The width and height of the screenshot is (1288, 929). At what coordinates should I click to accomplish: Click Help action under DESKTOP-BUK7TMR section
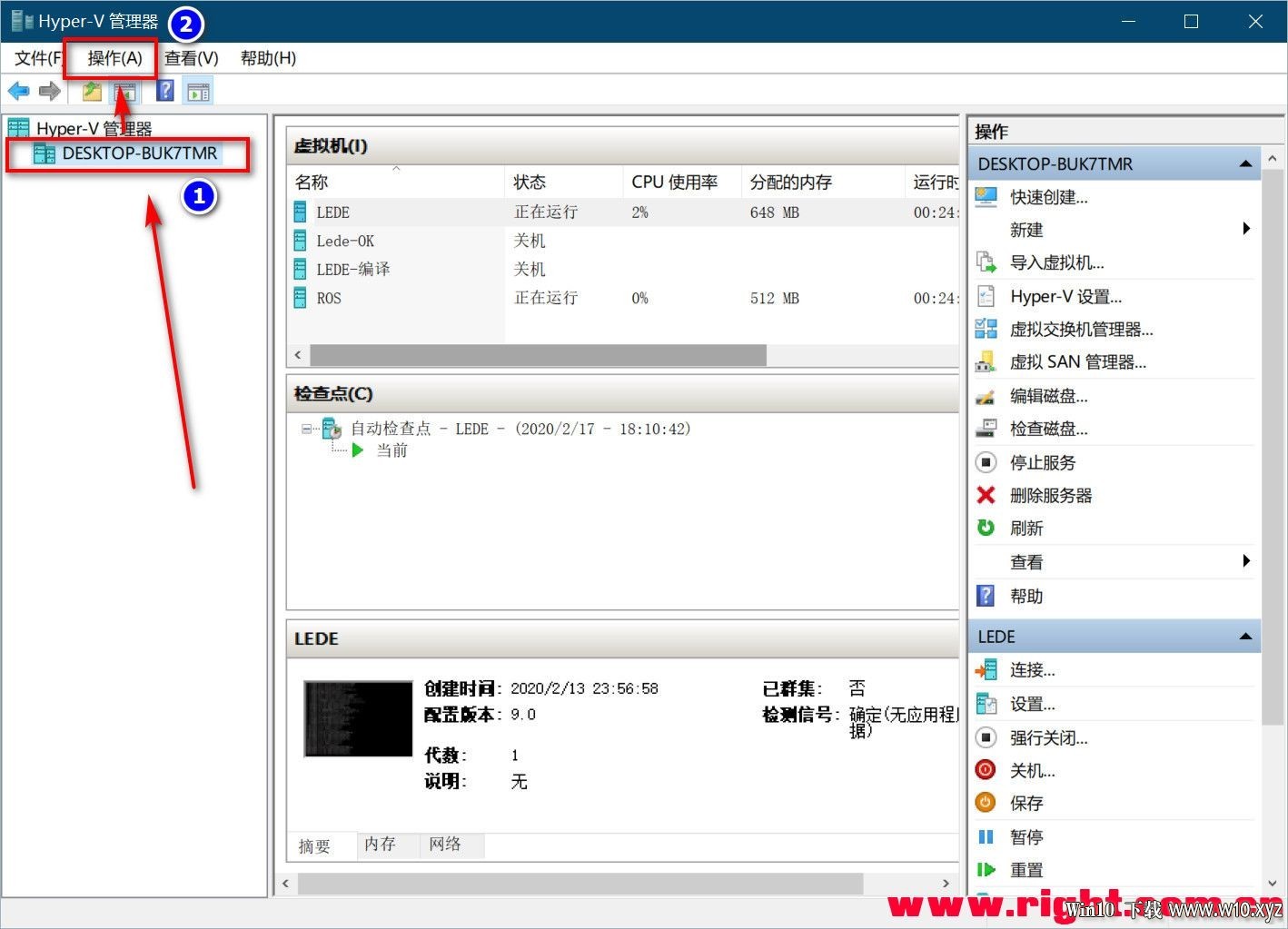(x=1025, y=596)
